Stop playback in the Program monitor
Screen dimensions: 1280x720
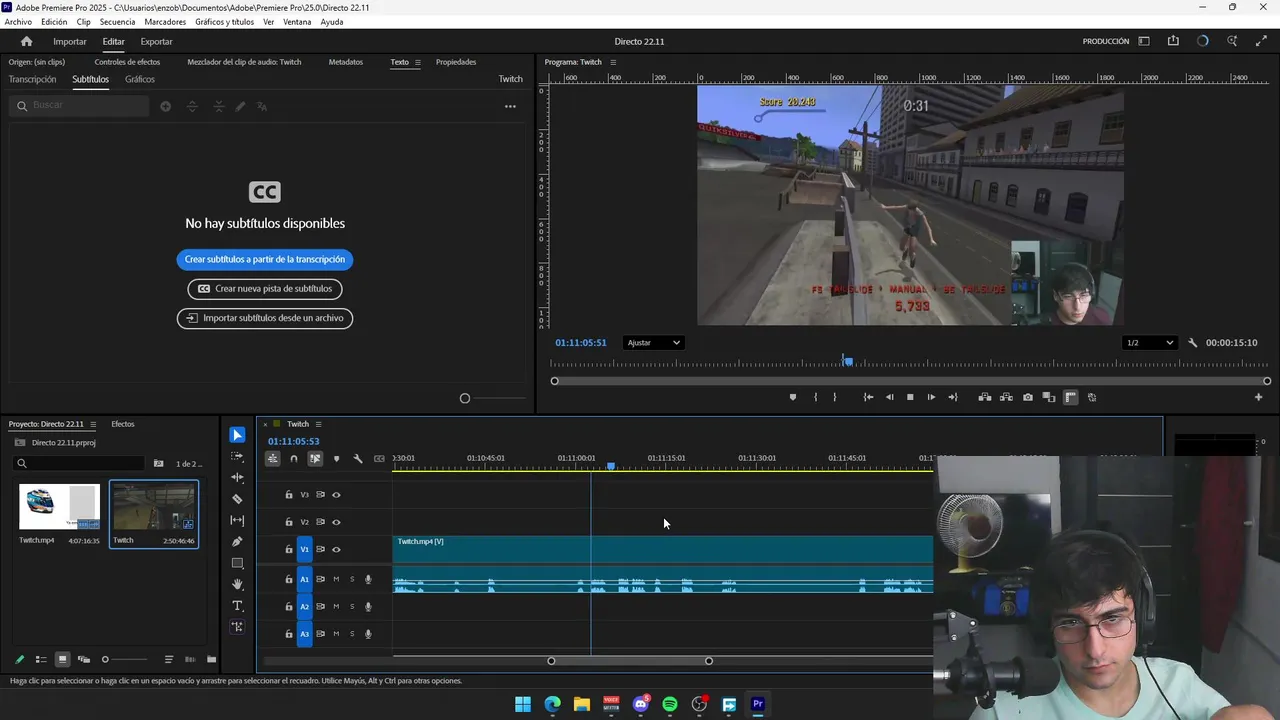click(910, 397)
